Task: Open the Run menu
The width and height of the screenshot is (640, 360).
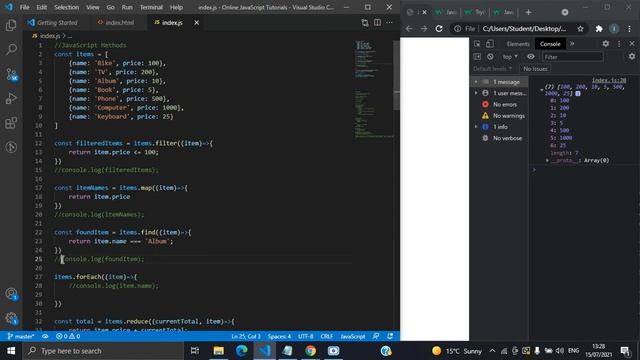Action: 127,7
